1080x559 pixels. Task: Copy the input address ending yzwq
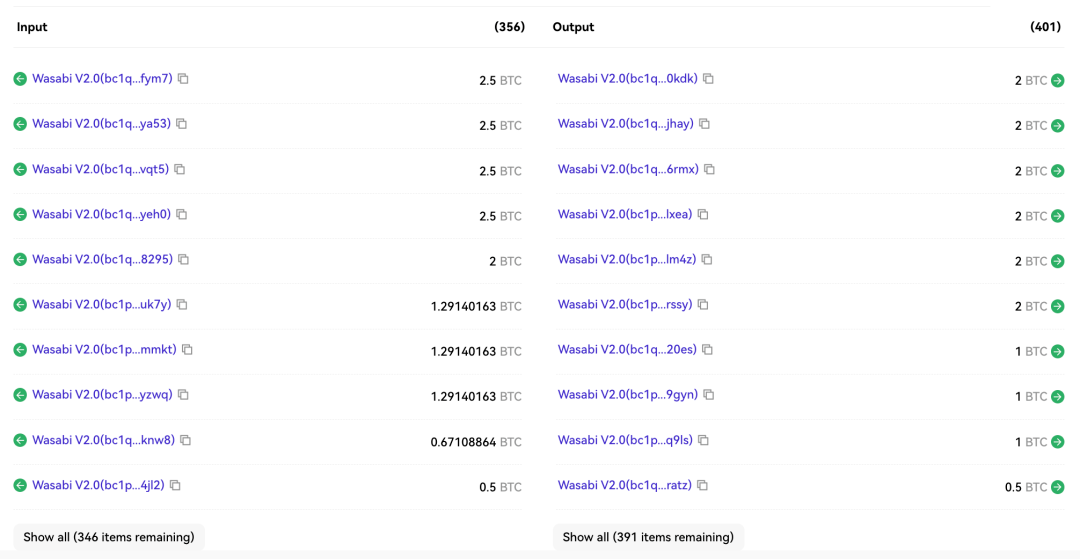(183, 394)
